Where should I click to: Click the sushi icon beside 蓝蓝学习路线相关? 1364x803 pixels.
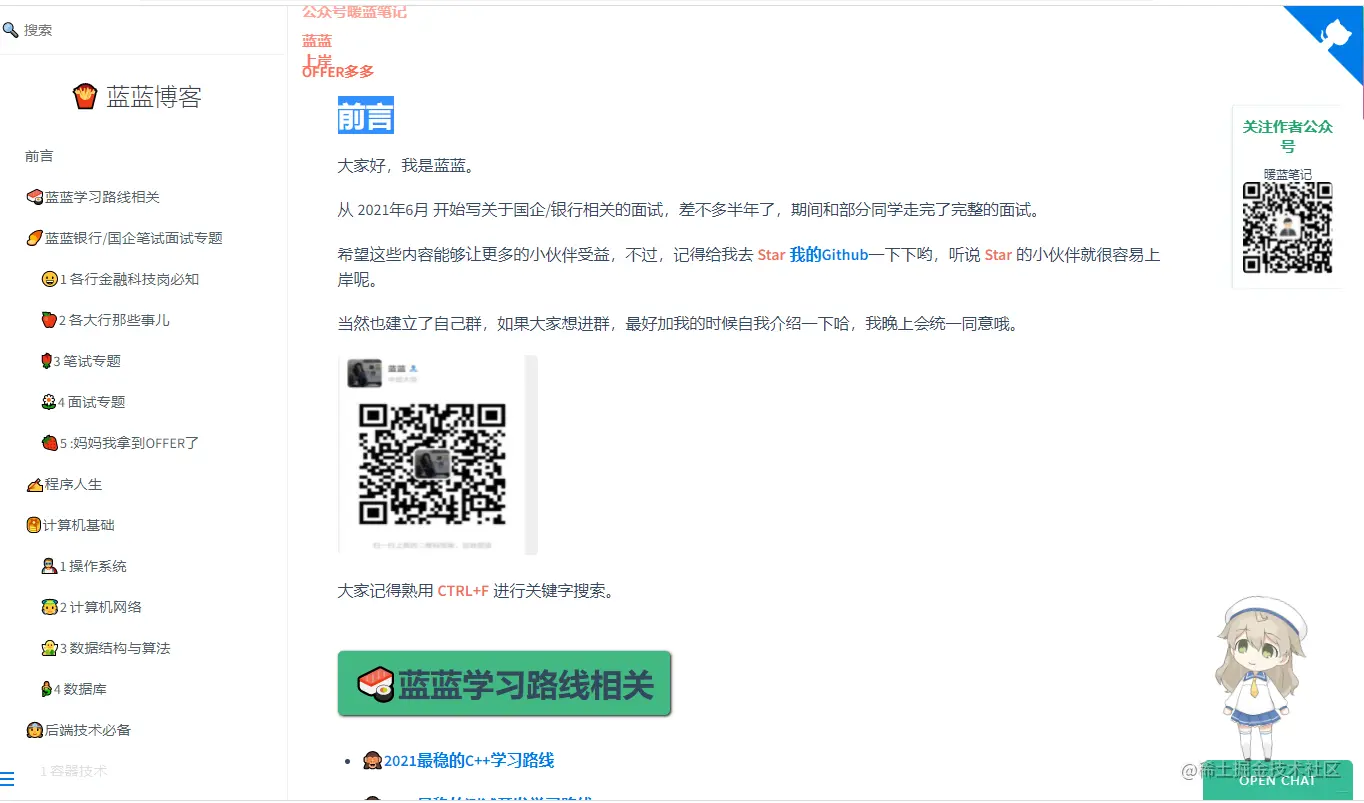[x=34, y=197]
